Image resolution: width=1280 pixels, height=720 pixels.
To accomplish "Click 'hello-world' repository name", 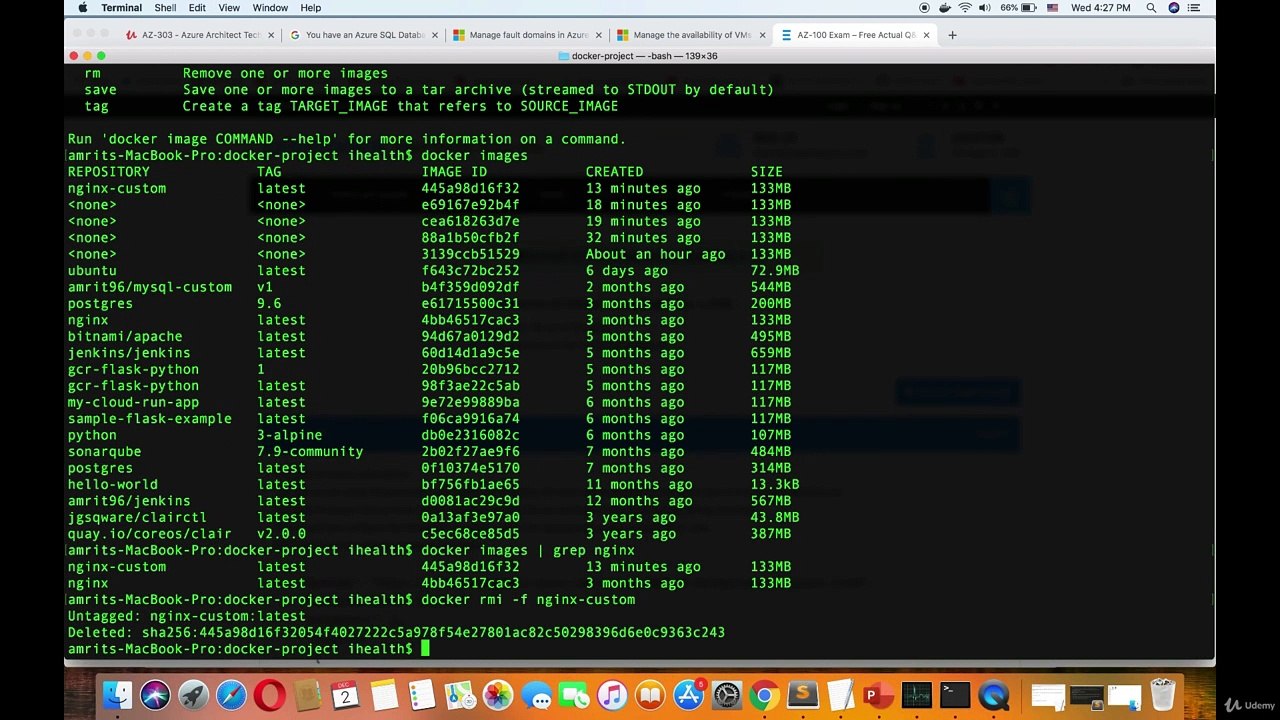I will 112,485.
